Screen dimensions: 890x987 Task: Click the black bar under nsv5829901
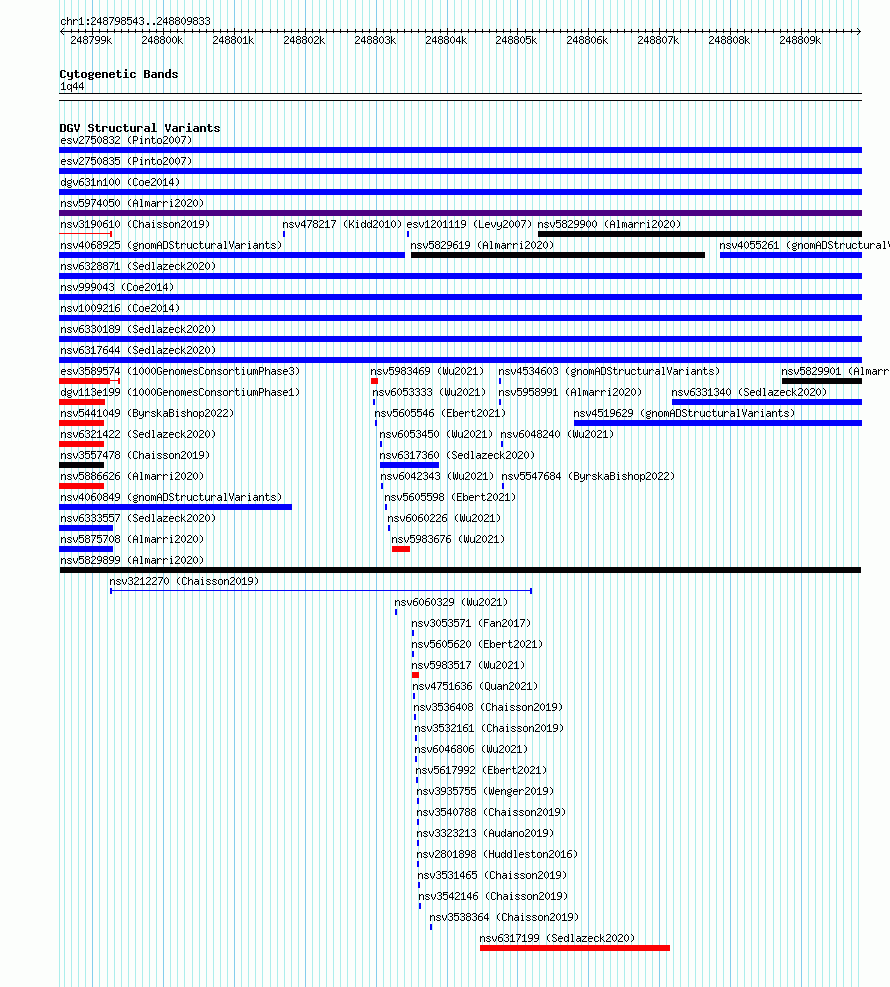pyautogui.click(x=821, y=381)
